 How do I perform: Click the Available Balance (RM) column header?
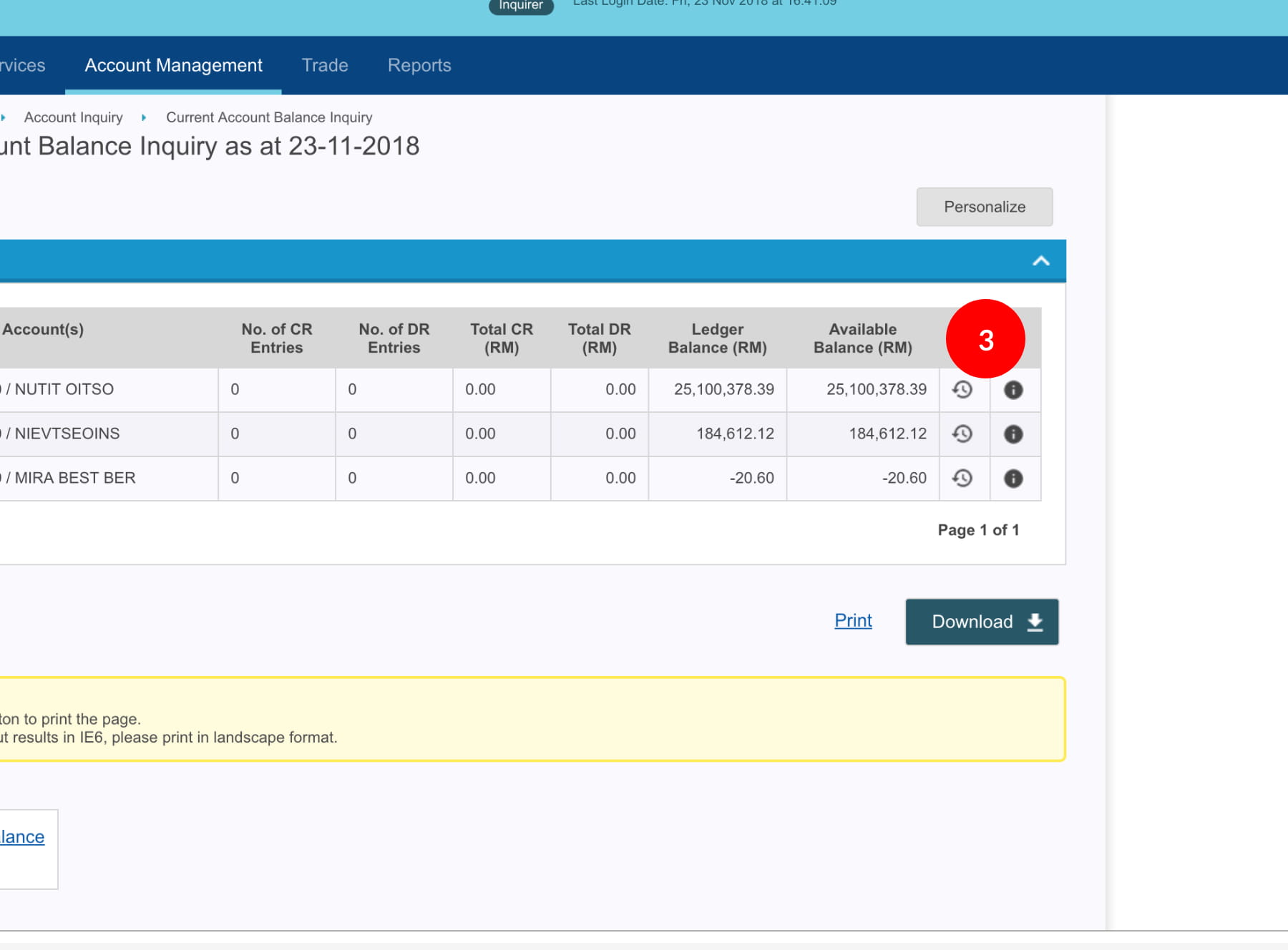tap(862, 338)
